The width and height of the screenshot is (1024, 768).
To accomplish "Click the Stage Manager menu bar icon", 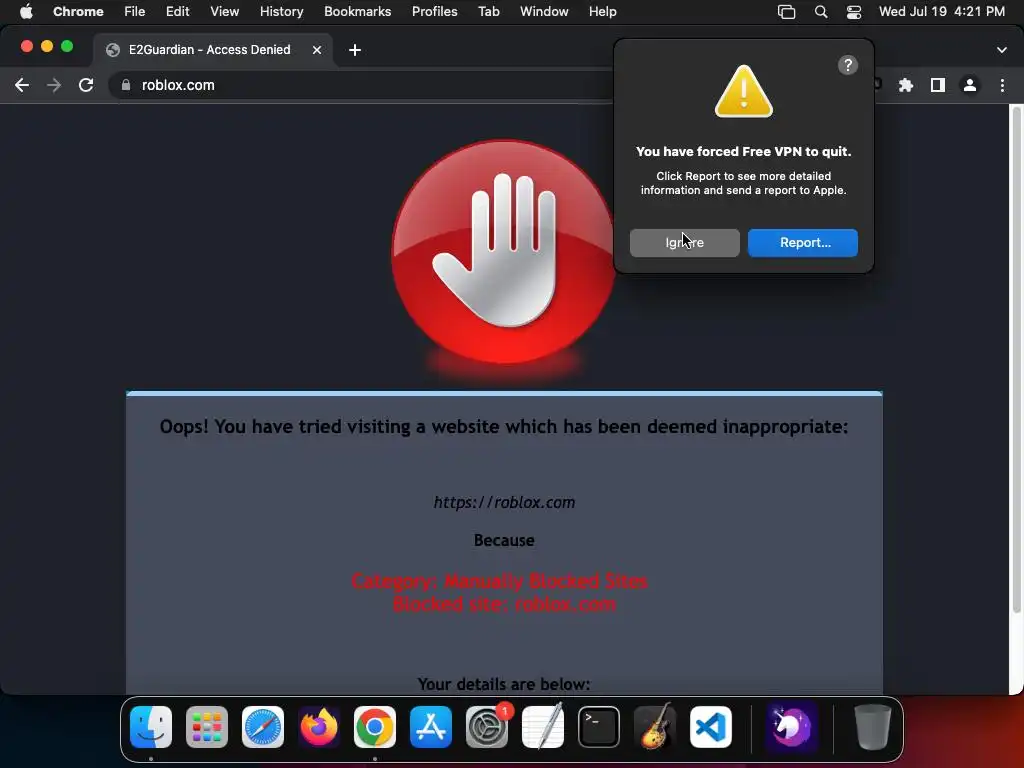I will coord(786,12).
